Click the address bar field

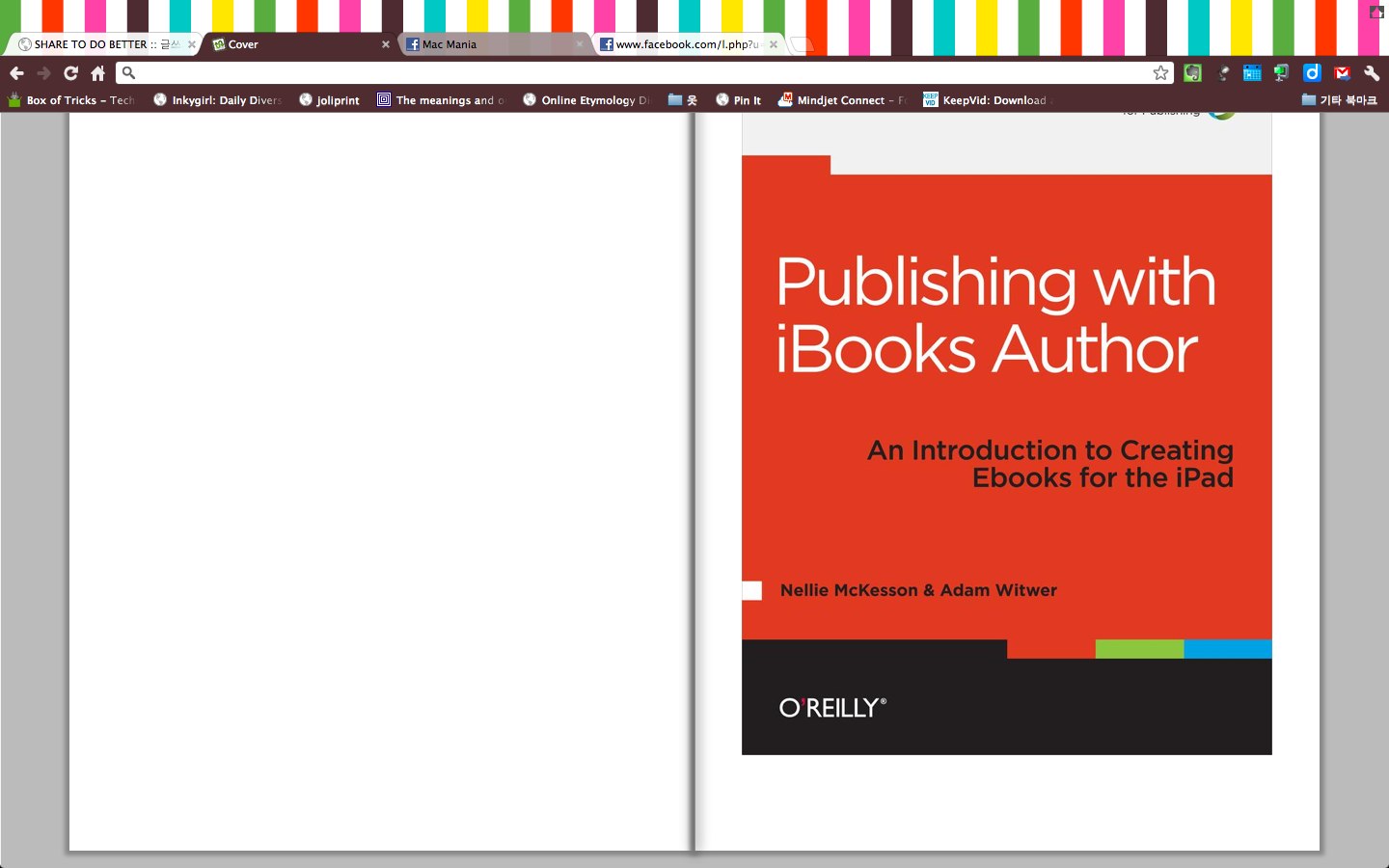pyautogui.click(x=644, y=73)
